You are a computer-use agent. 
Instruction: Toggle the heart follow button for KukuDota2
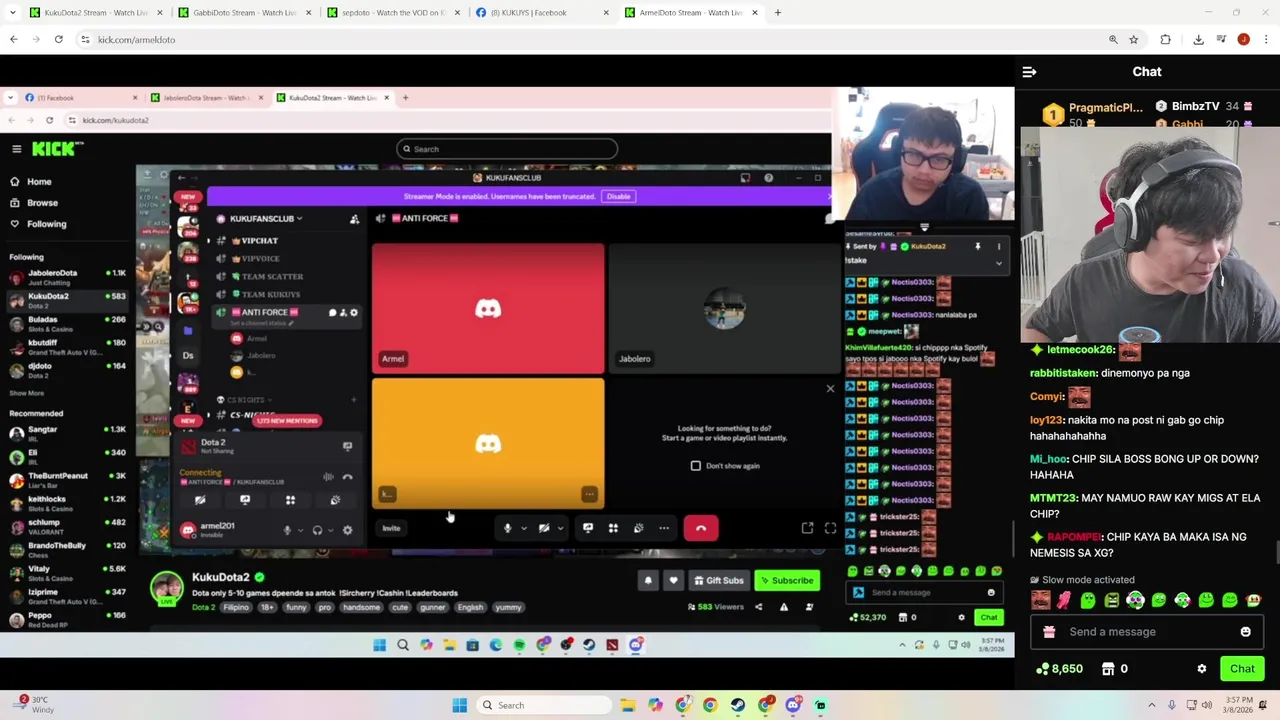click(x=673, y=581)
